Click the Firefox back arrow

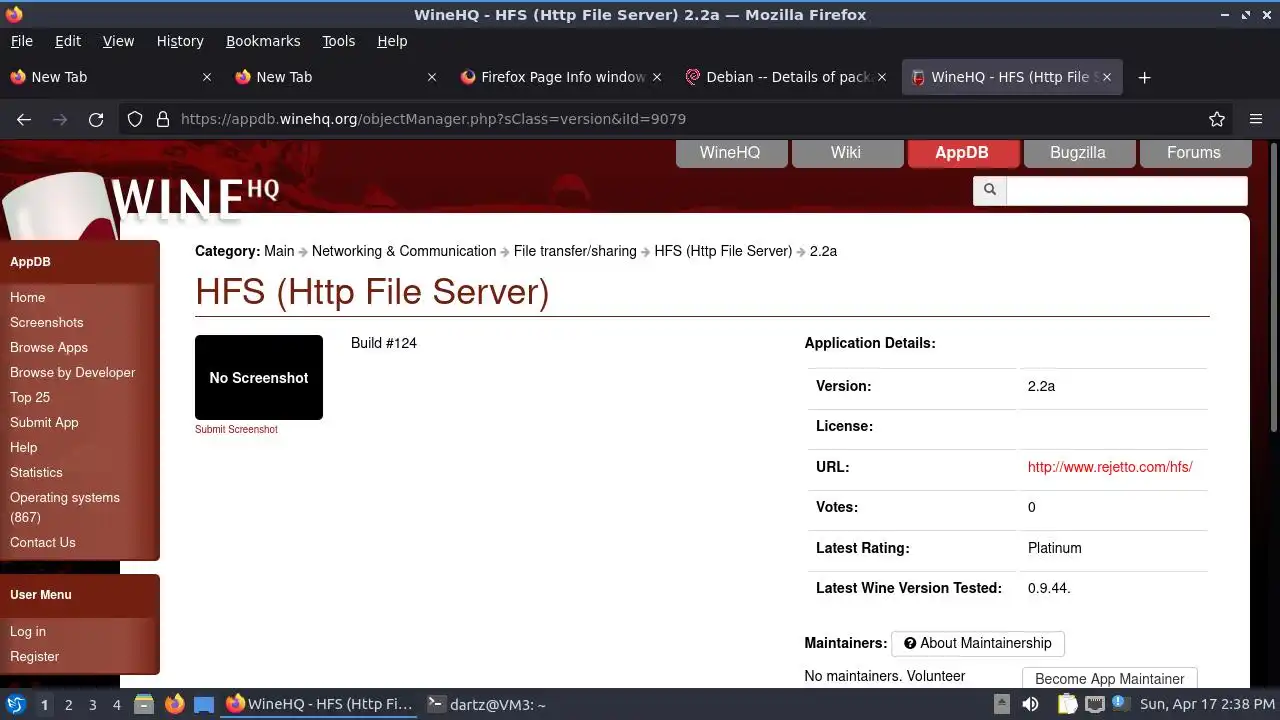pos(24,119)
